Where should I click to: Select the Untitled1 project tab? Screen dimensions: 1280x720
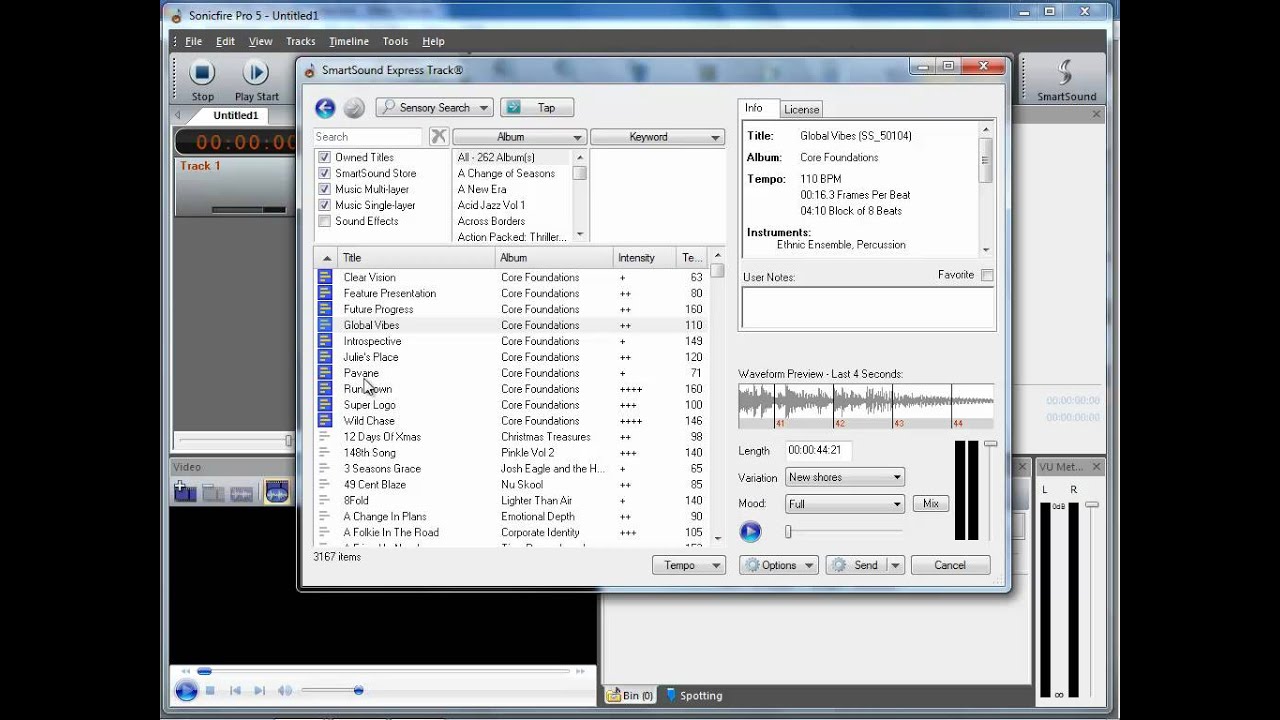236,116
